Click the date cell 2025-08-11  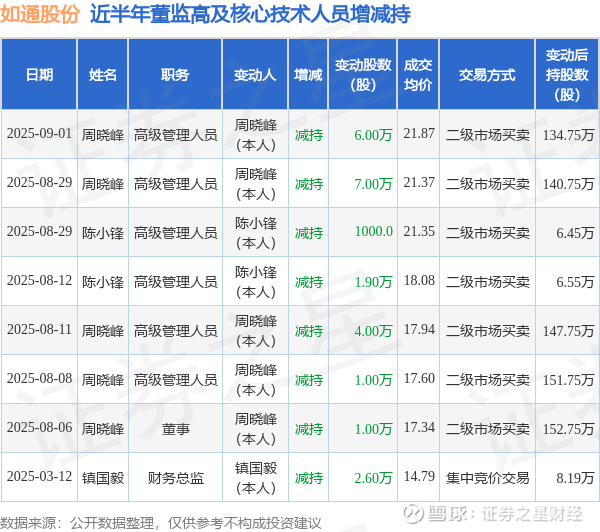click(x=39, y=330)
